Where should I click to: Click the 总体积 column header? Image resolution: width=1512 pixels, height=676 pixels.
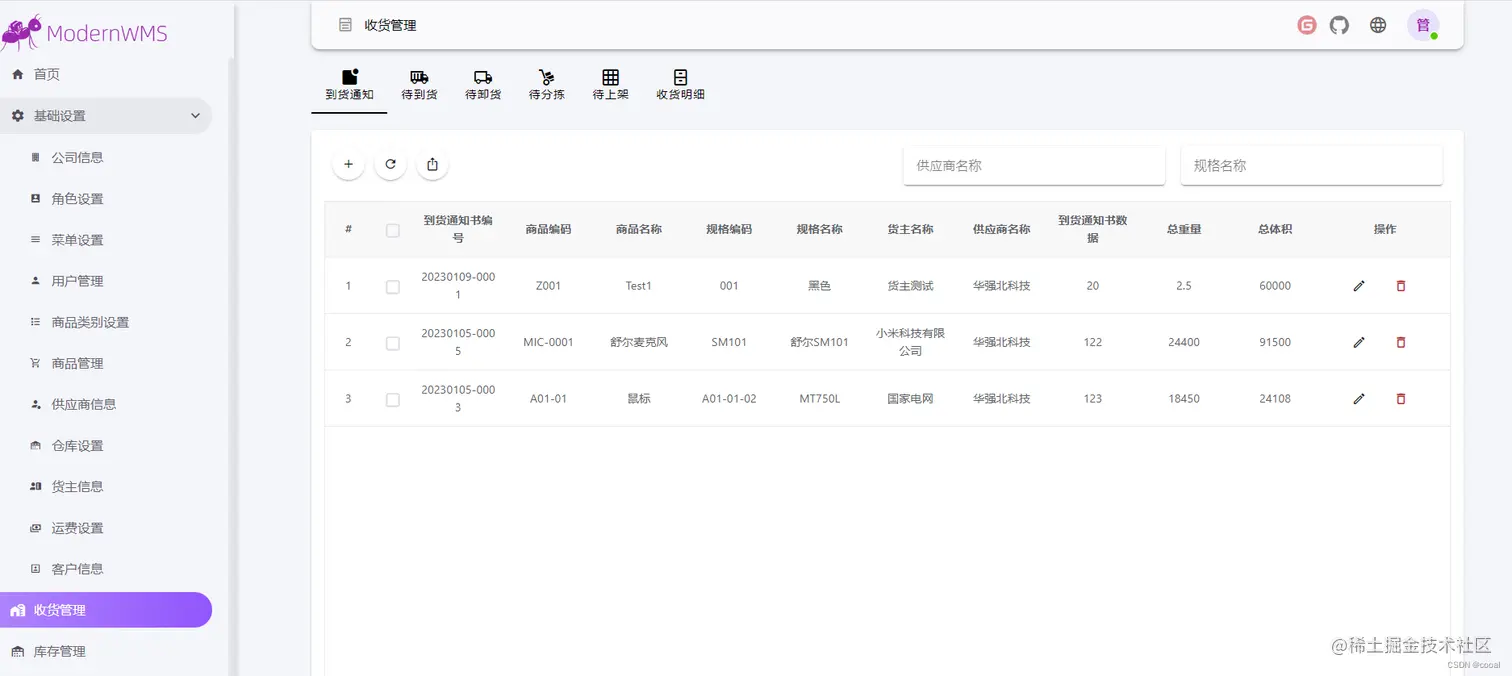coord(1275,229)
